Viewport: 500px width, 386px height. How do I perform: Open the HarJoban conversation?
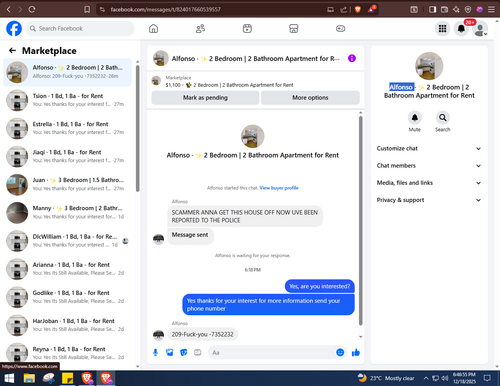pos(67,325)
